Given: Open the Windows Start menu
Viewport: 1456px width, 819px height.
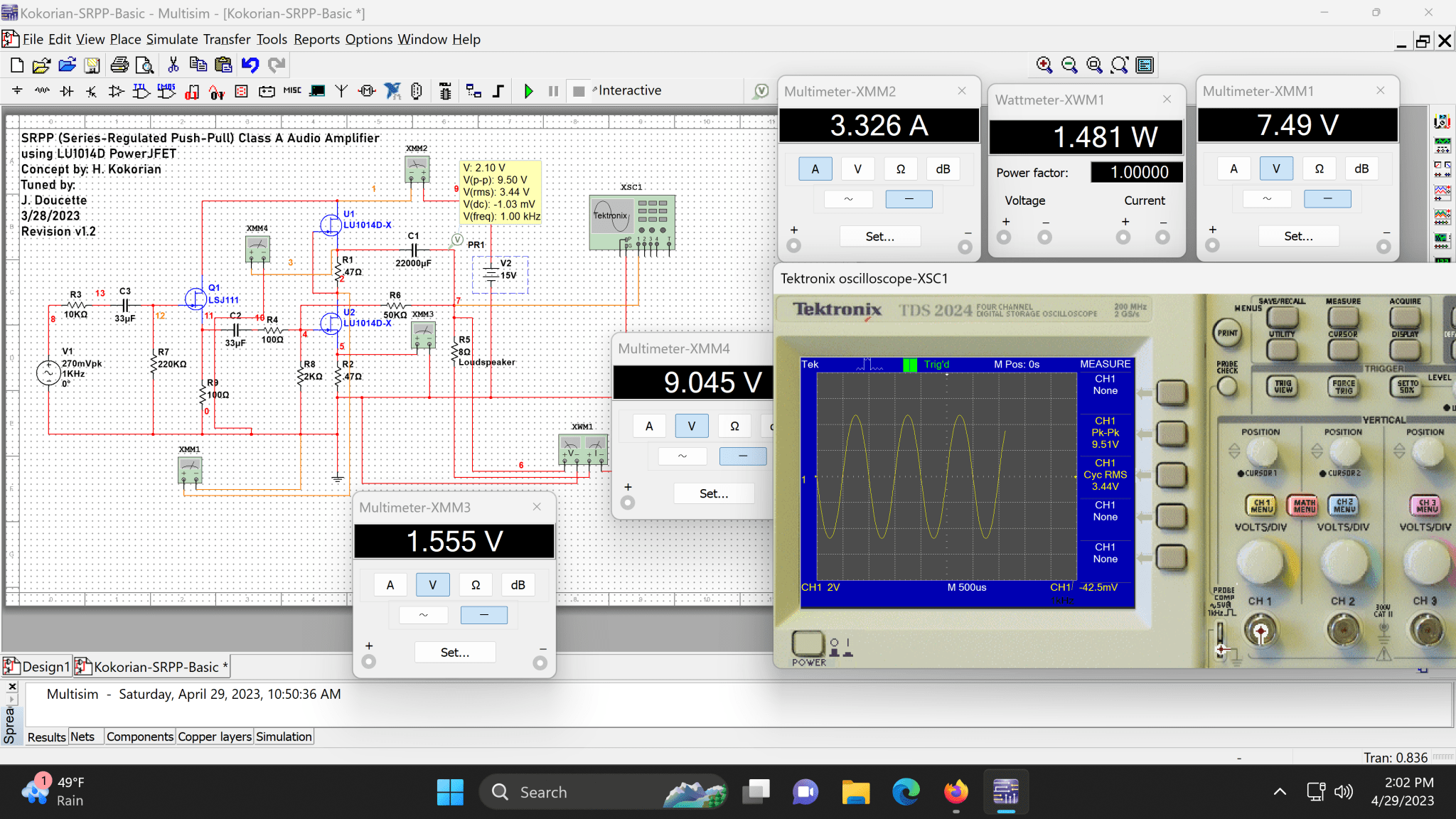Looking at the screenshot, I should [450, 792].
